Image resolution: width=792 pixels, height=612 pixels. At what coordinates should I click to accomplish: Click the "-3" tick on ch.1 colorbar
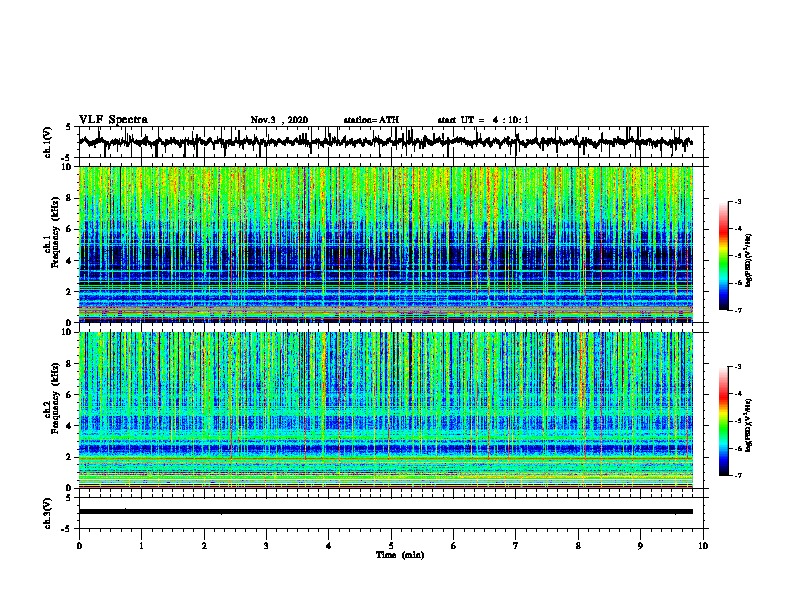pos(738,201)
